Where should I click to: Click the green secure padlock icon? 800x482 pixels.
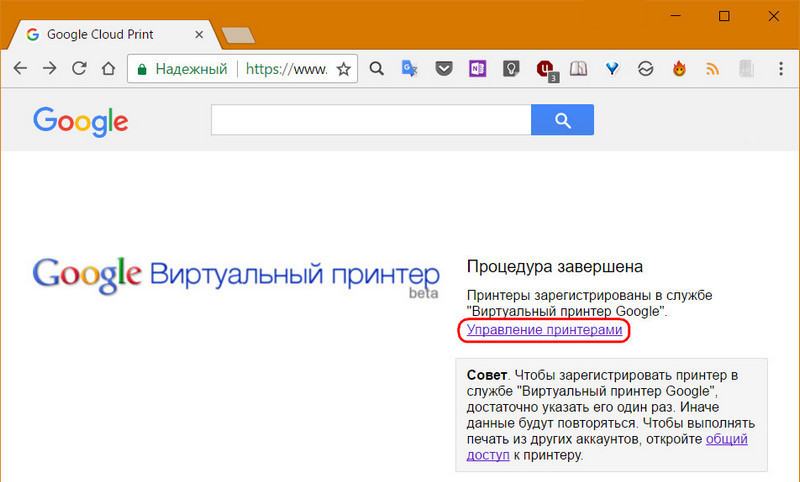142,69
